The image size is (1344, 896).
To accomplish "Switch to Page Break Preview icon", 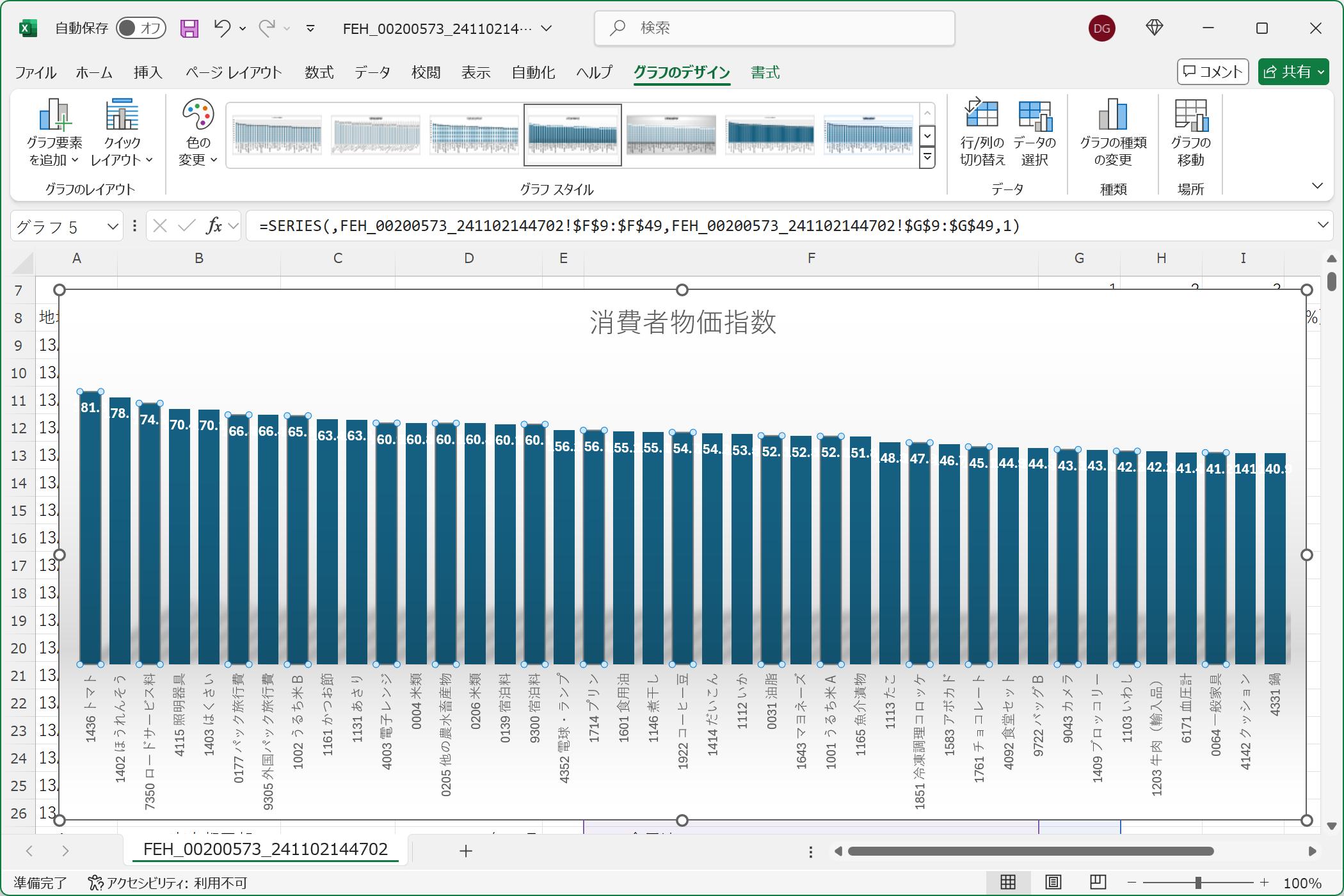I will point(1098,883).
